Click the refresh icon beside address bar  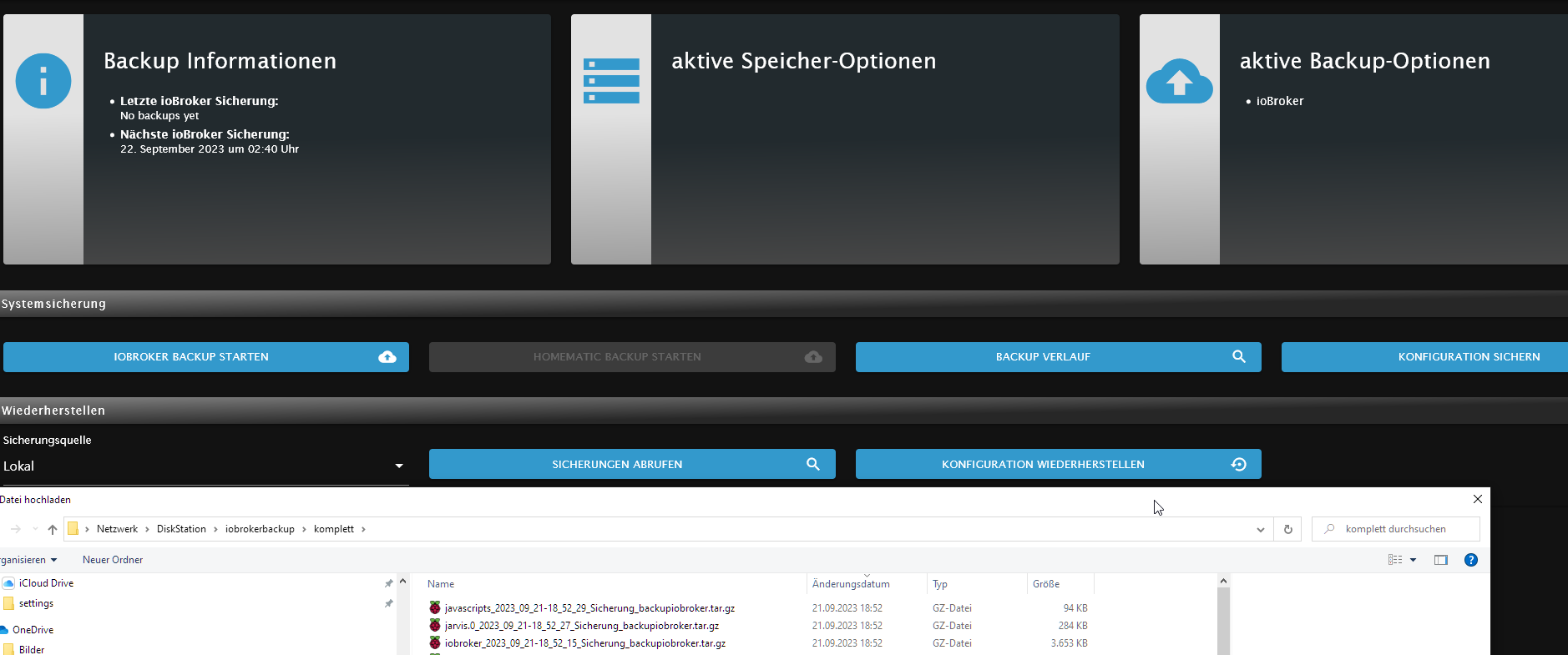point(1287,529)
